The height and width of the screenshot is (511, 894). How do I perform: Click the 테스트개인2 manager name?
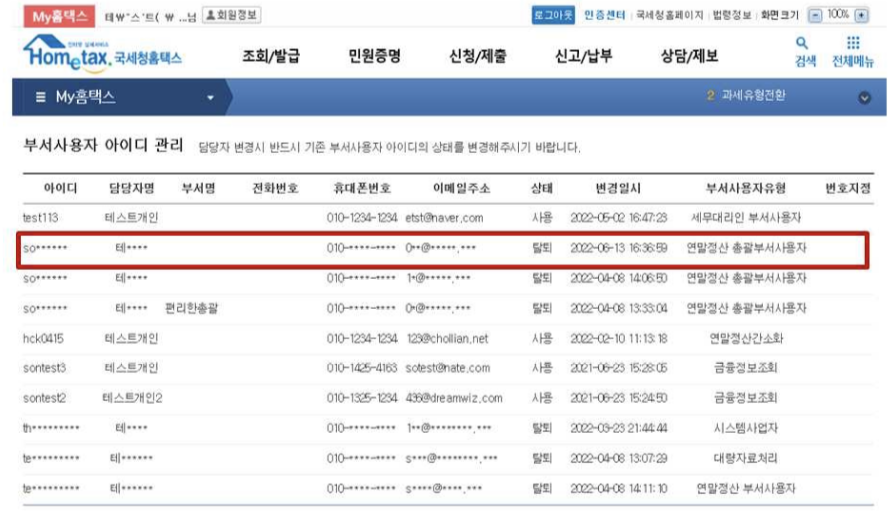[x=132, y=398]
